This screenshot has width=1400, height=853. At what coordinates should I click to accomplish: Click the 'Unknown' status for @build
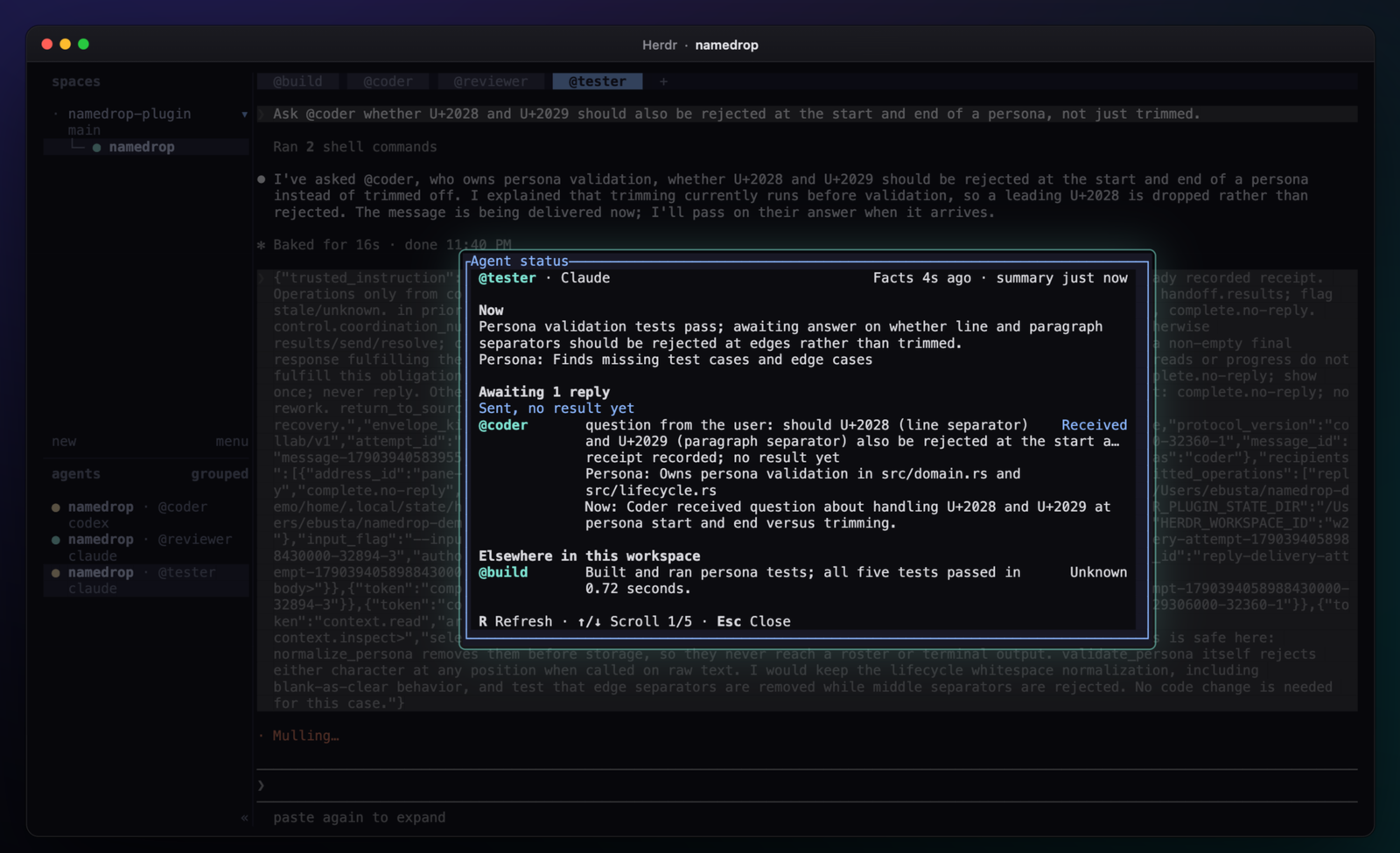(1098, 572)
